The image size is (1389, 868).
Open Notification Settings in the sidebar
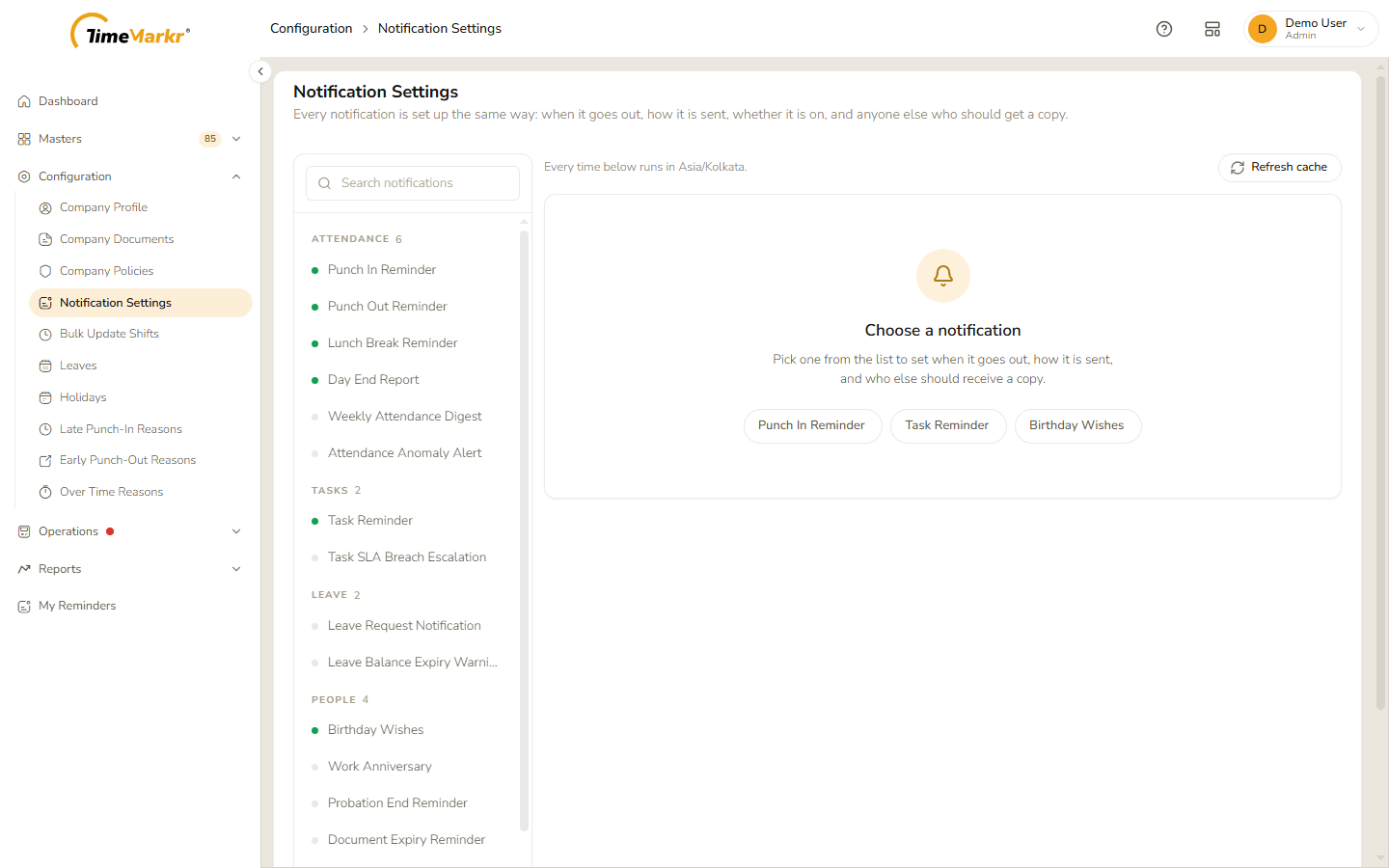coord(141,303)
